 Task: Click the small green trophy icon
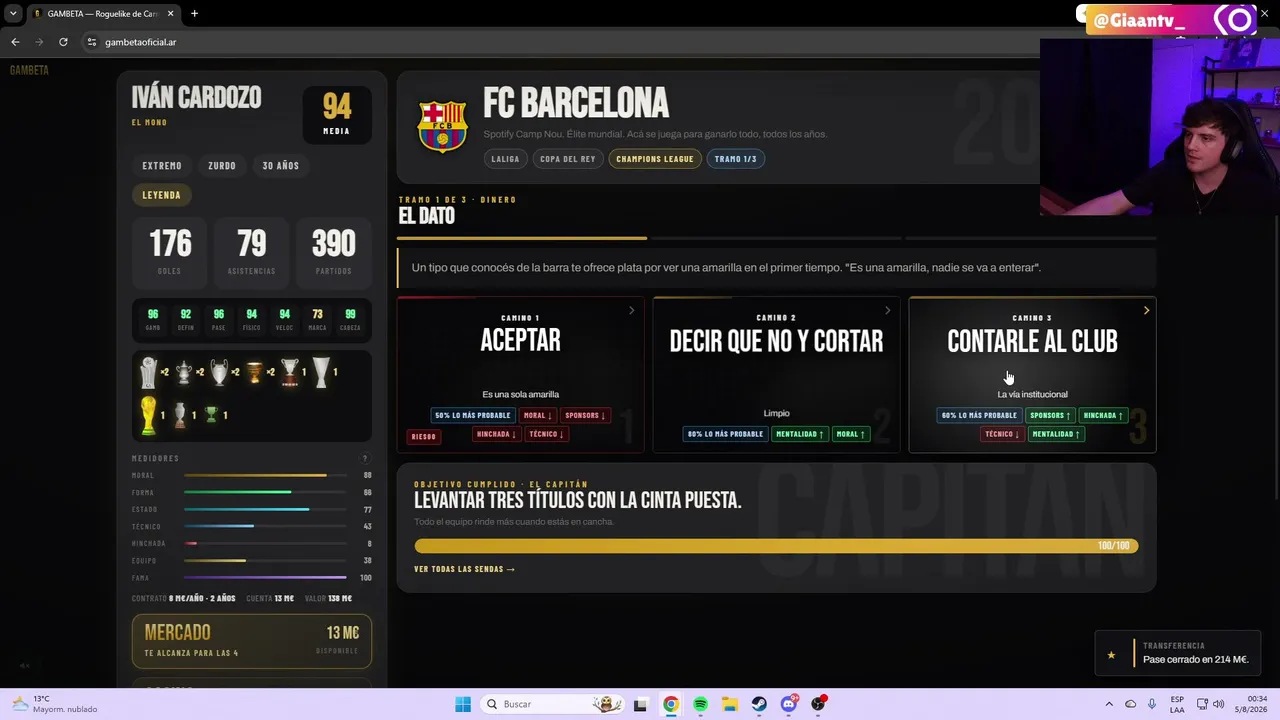tap(211, 415)
